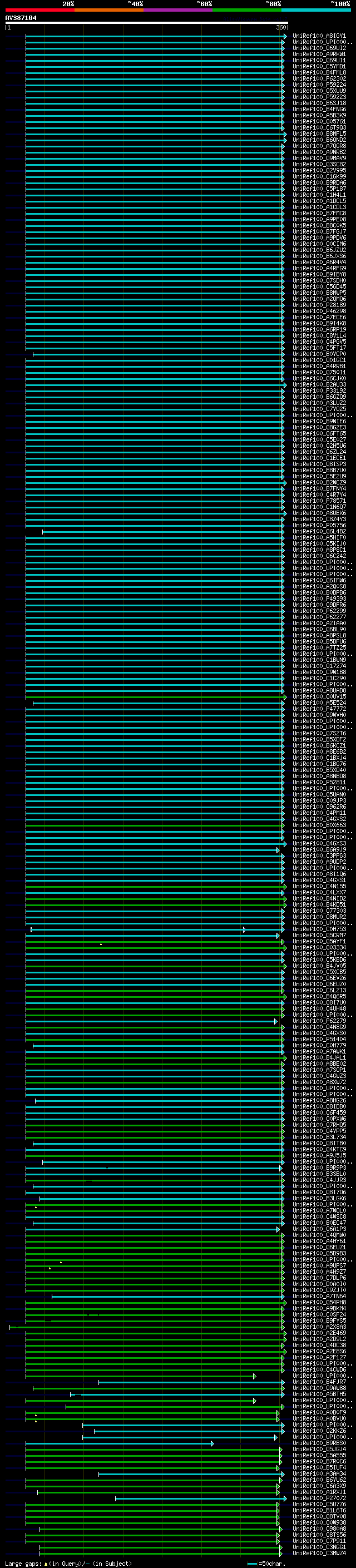
Task: Click the purple ~60% legend color segment
Action: click(x=179, y=10)
